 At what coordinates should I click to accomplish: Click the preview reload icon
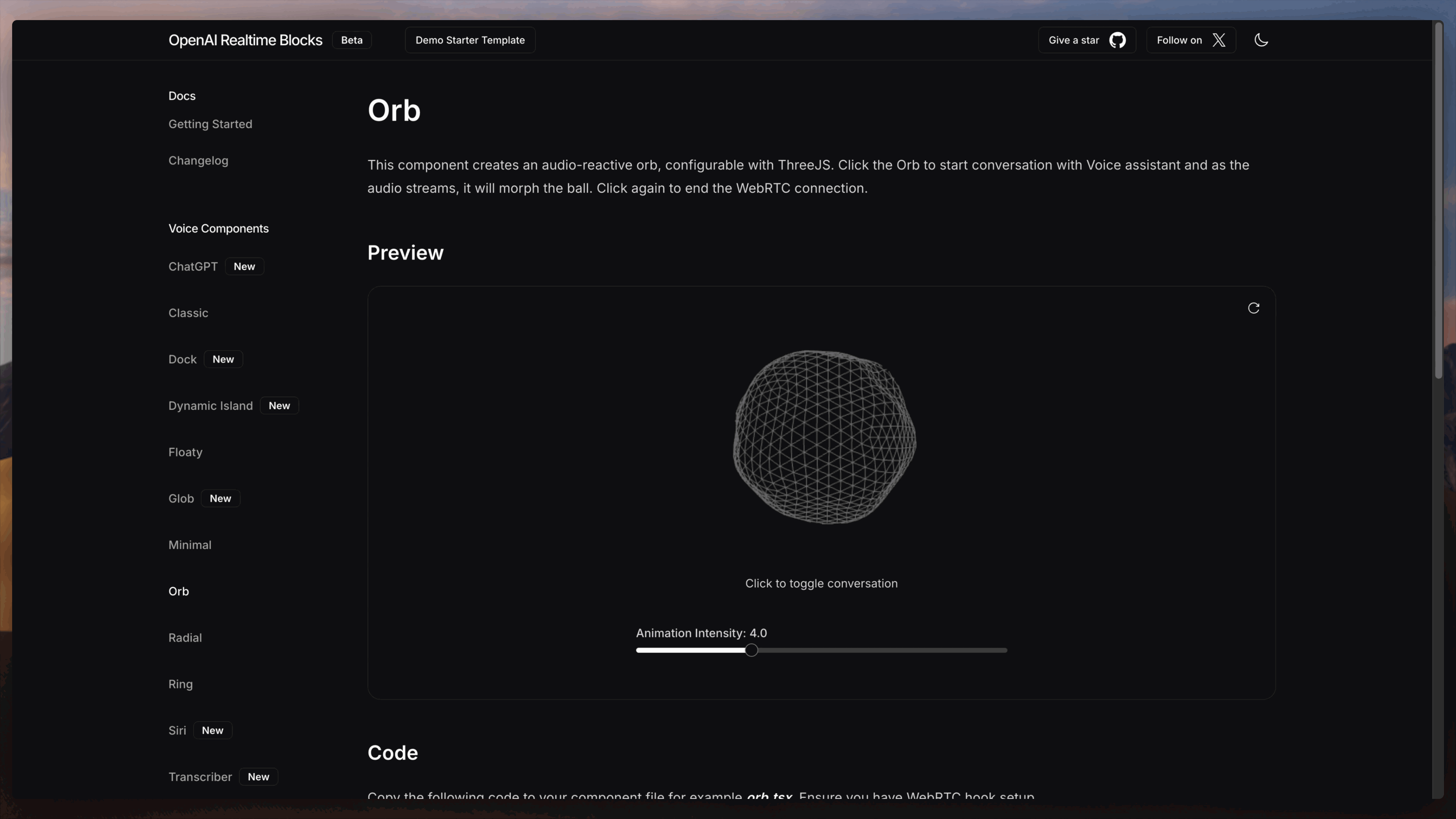click(1253, 308)
